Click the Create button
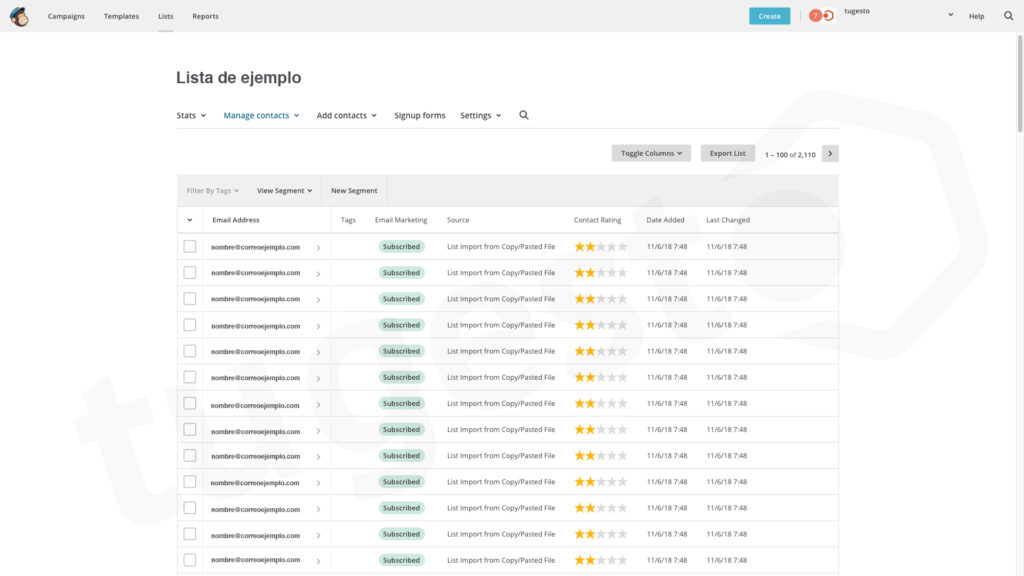 (769, 16)
